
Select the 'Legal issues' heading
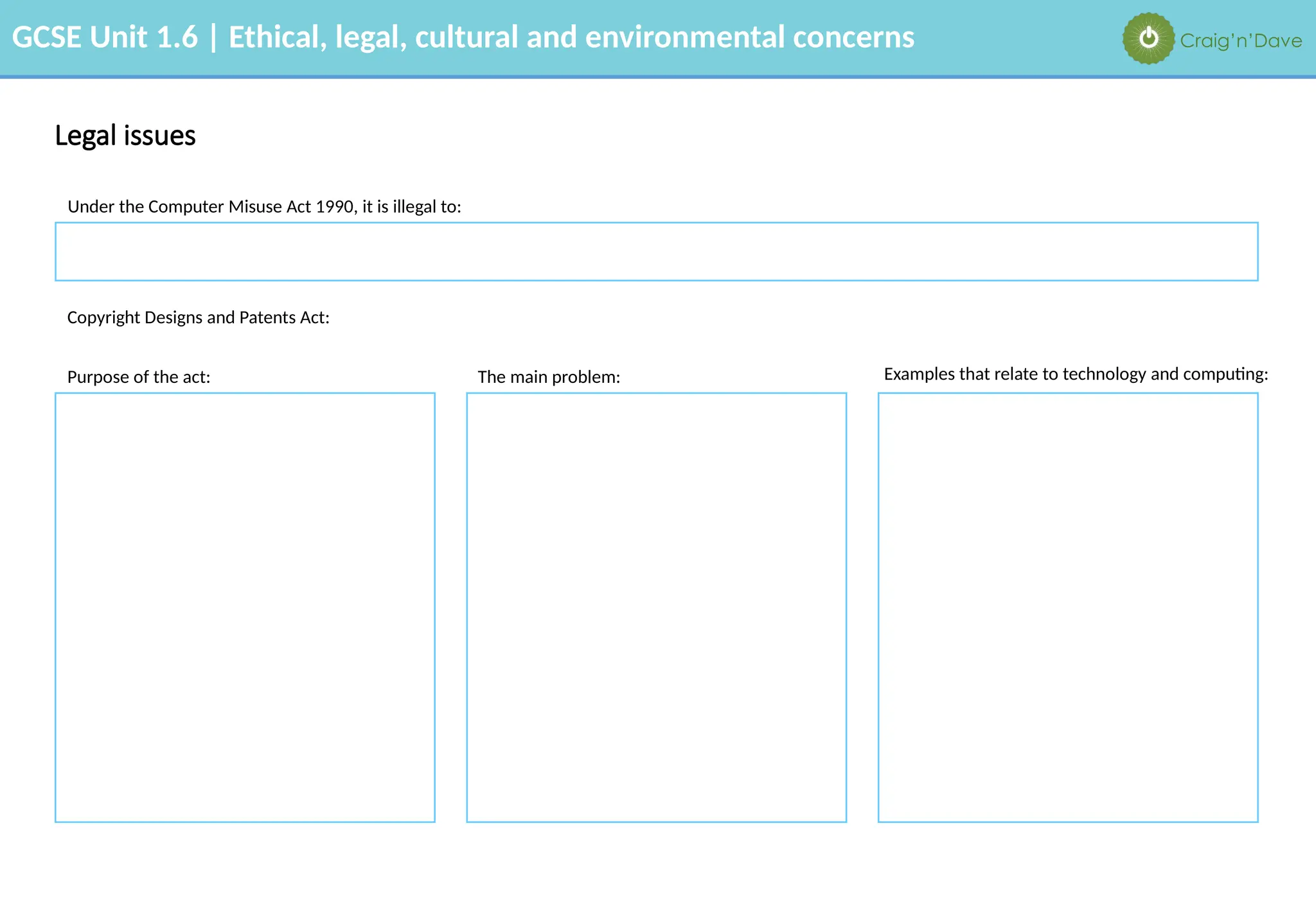(x=125, y=136)
